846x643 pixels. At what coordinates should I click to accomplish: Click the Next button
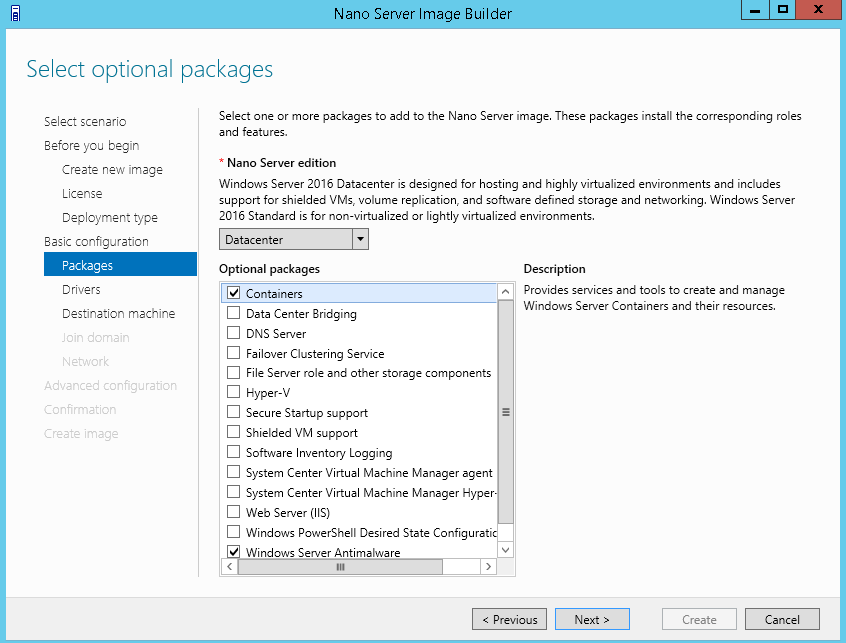click(x=592, y=619)
